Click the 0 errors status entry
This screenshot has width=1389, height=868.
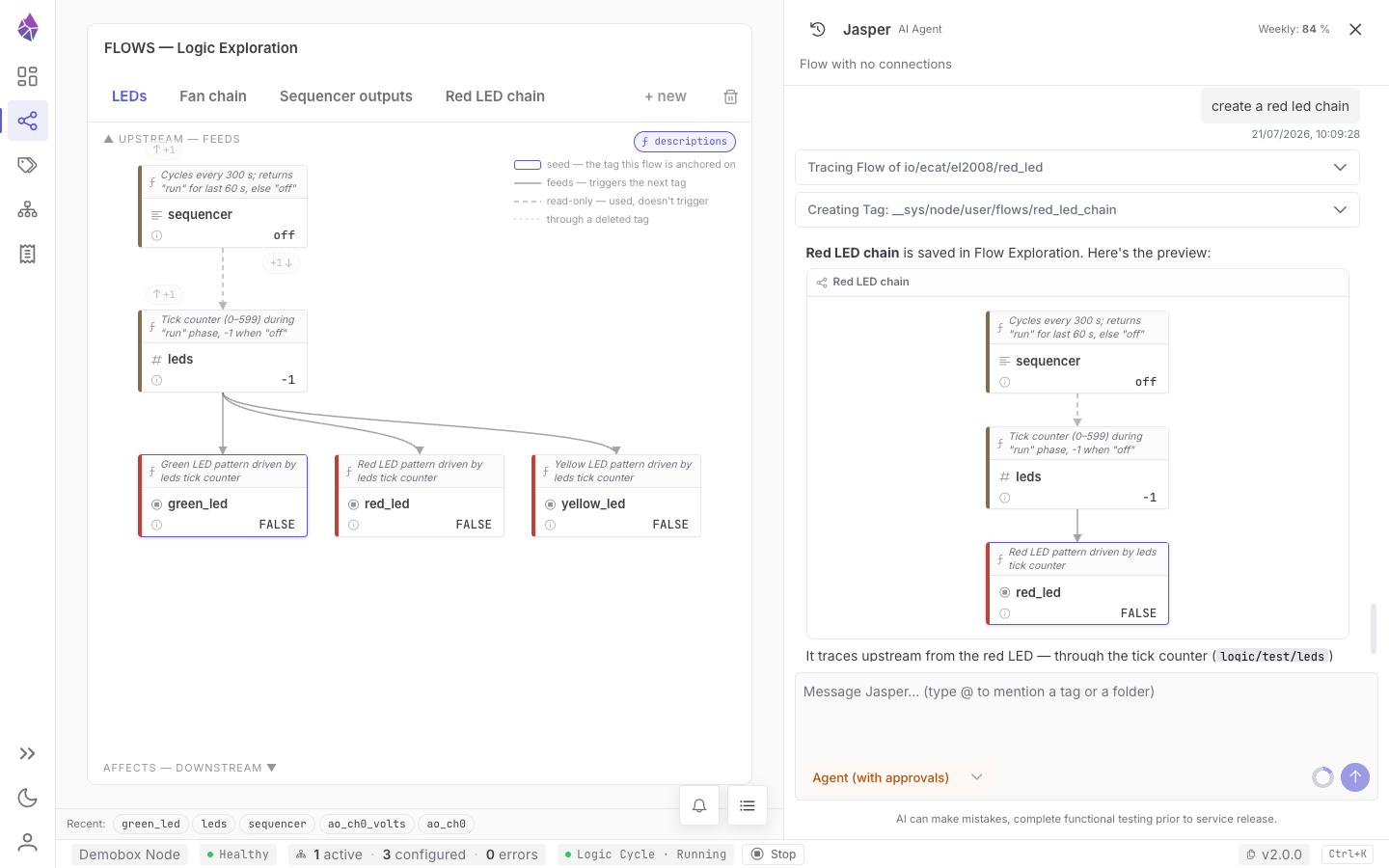click(512, 854)
